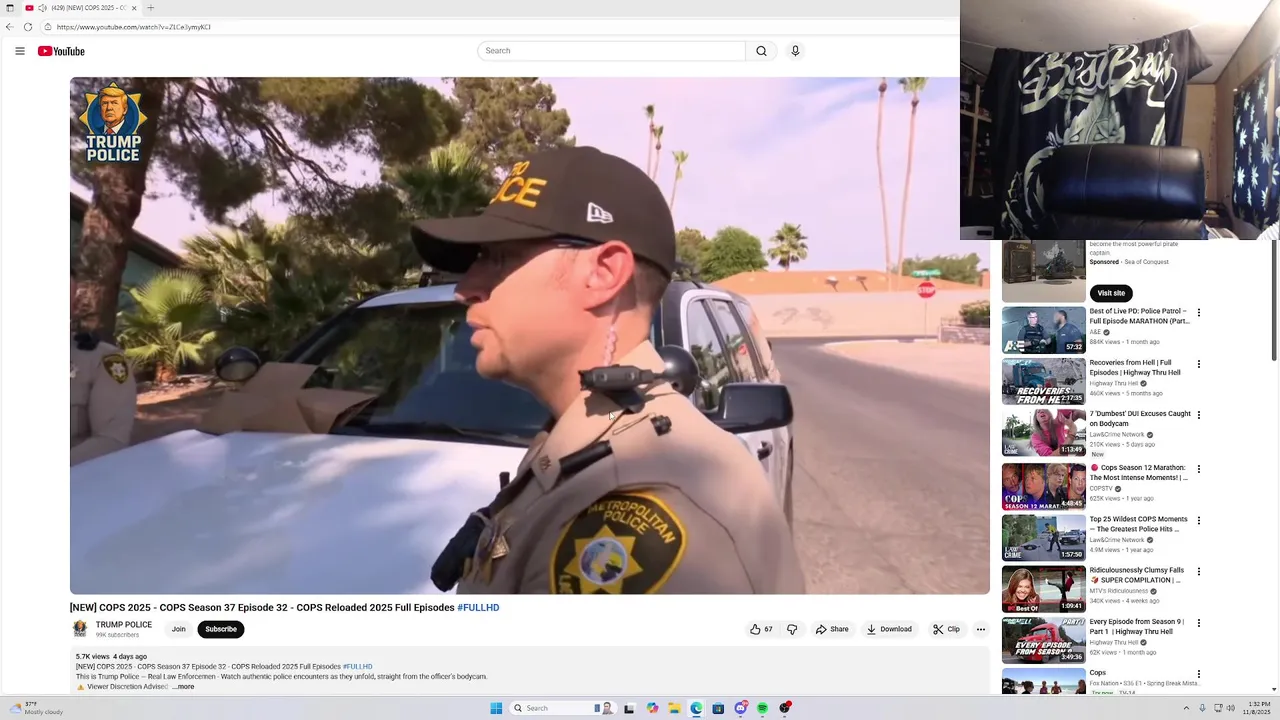Open the weather widget on taskbar
1280x720 pixels.
point(34,708)
